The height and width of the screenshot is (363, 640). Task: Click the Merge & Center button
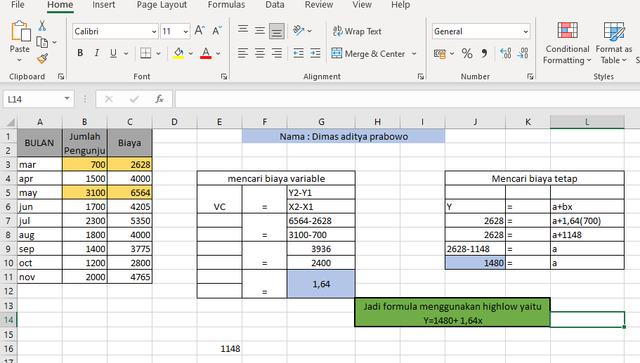coord(368,53)
